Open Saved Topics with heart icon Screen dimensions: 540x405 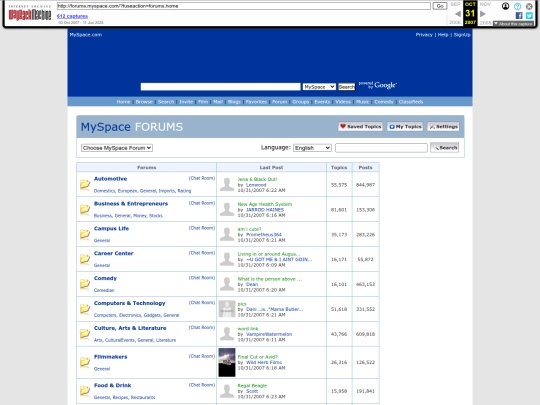361,126
